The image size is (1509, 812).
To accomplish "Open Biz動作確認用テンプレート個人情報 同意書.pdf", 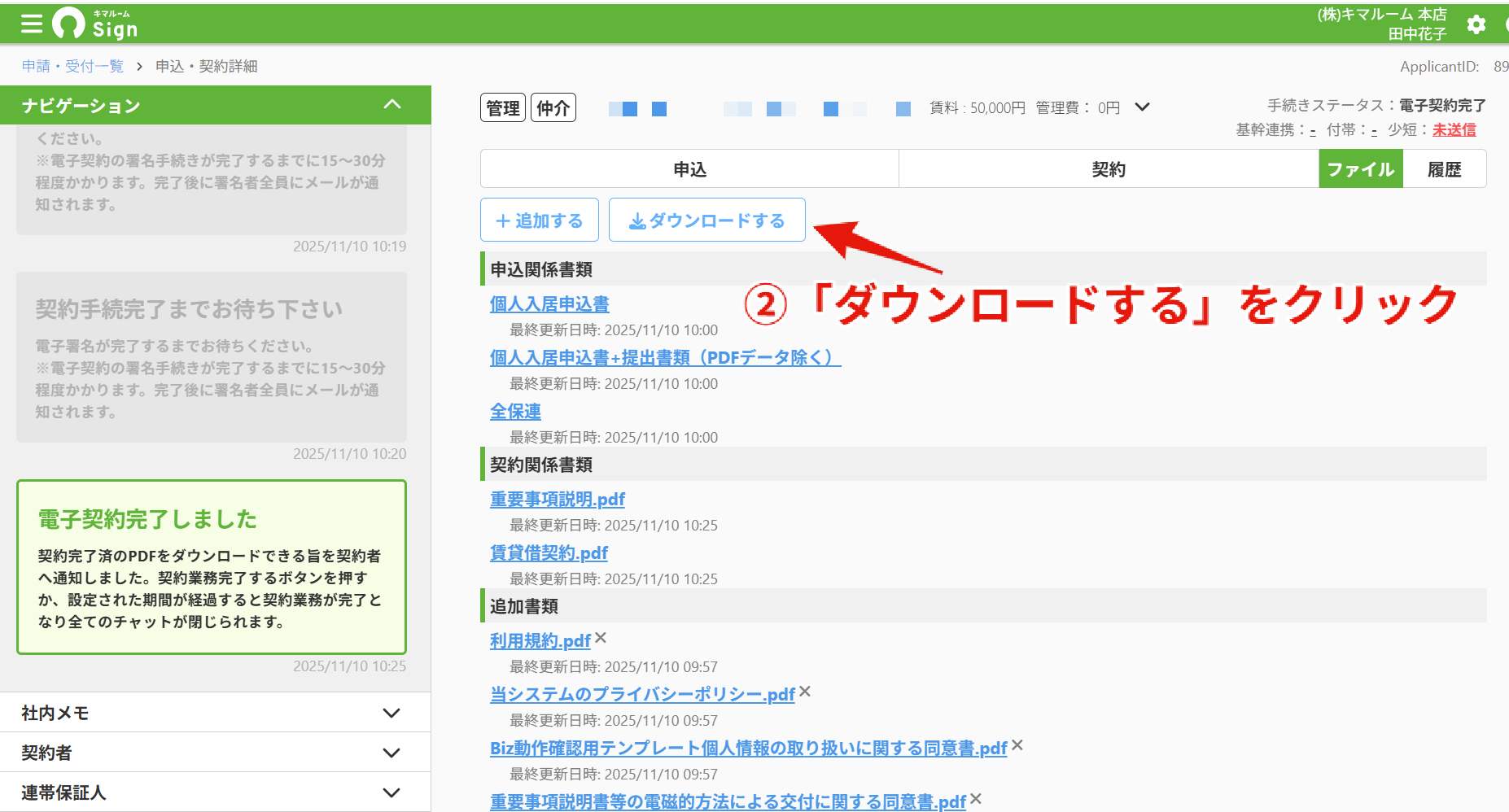I will (749, 749).
